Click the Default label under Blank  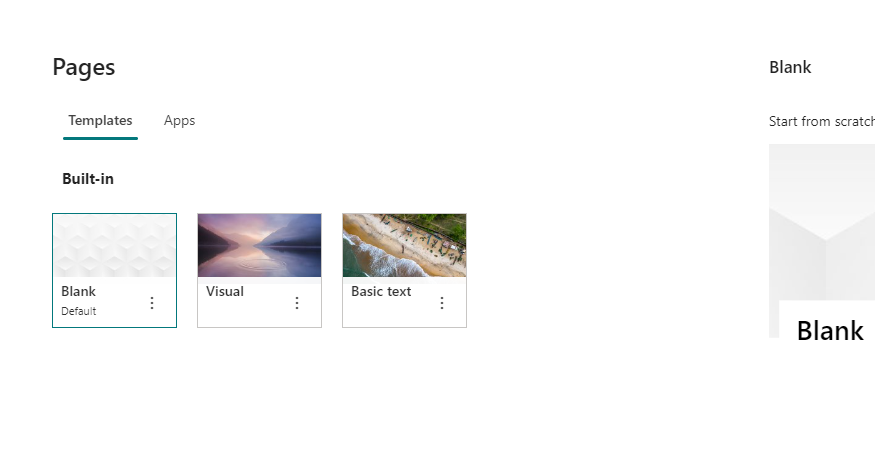79,311
